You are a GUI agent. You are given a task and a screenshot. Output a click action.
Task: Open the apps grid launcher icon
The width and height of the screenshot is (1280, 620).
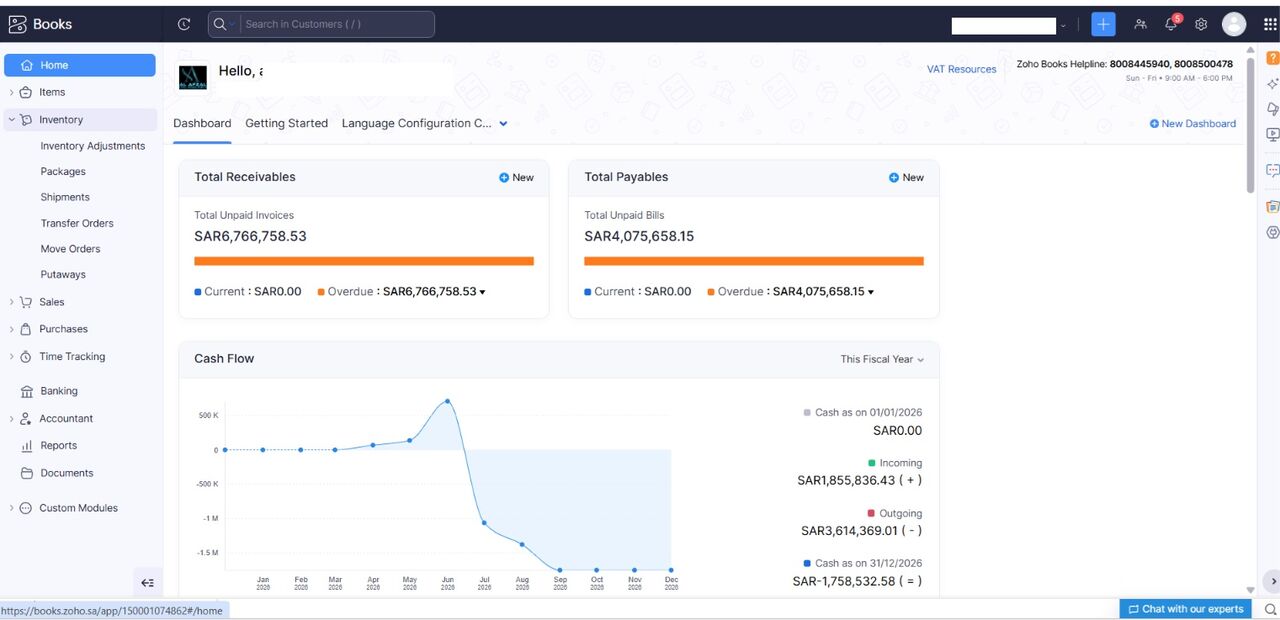[x=1270, y=24]
